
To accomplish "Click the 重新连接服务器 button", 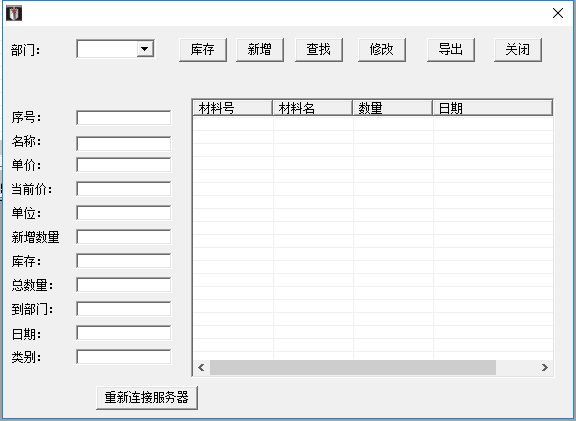I will pos(147,397).
